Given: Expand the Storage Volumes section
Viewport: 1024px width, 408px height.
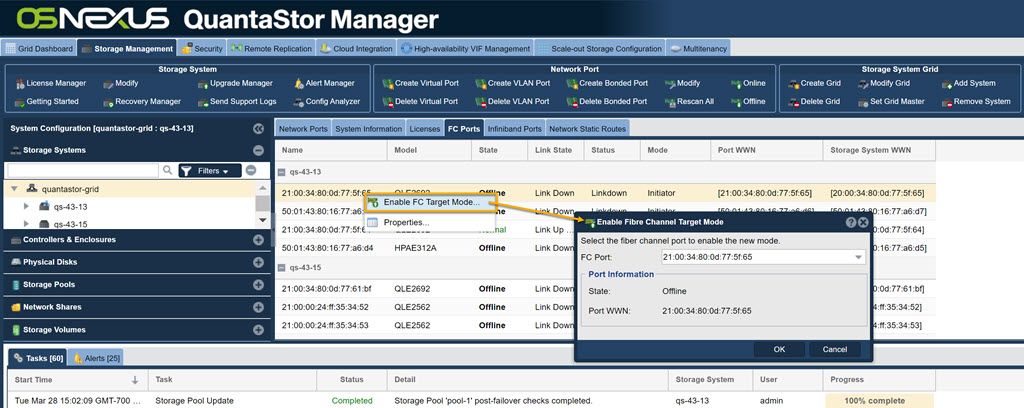Looking at the screenshot, I should coord(258,330).
